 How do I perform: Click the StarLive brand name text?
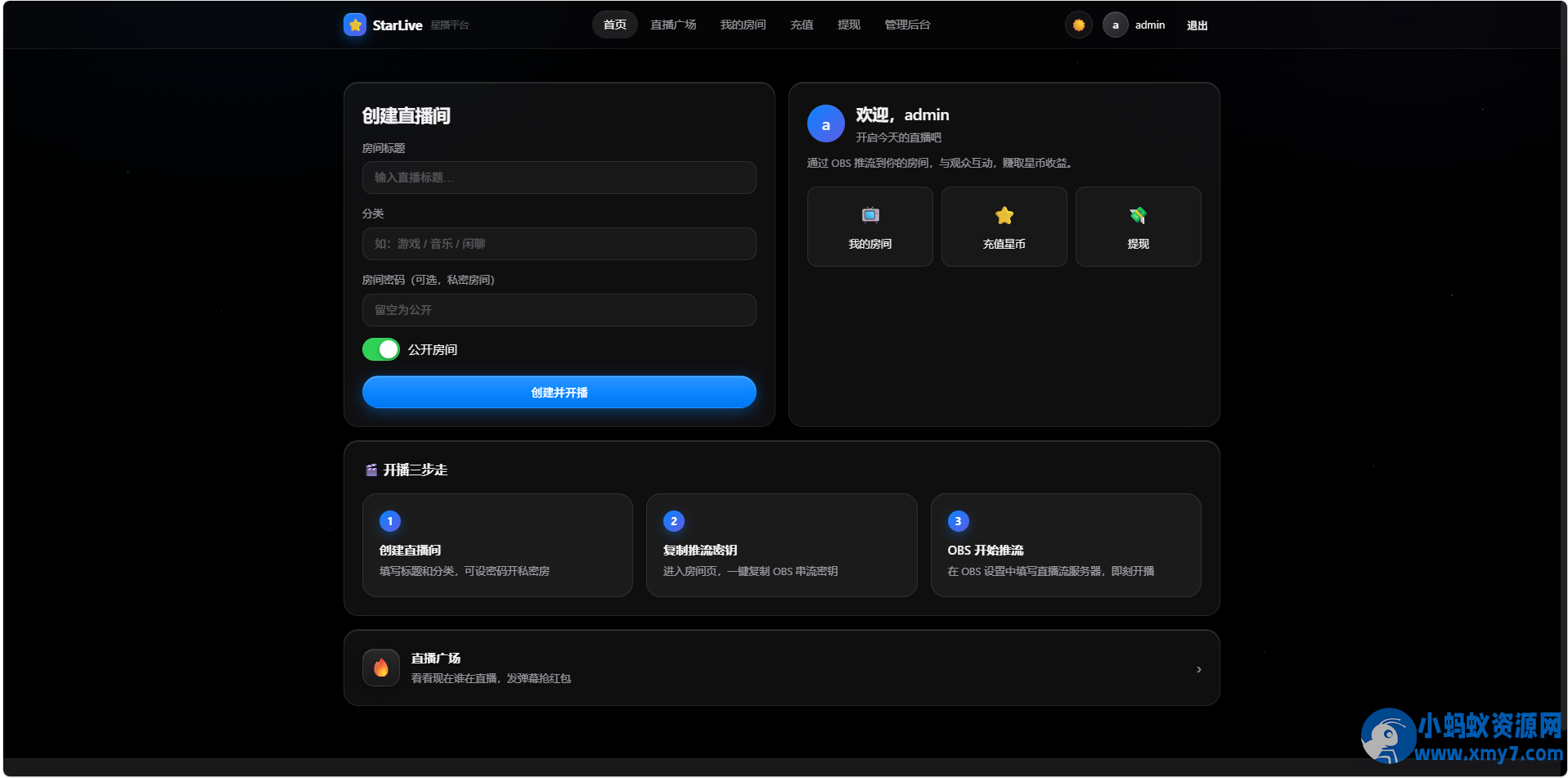(x=398, y=25)
